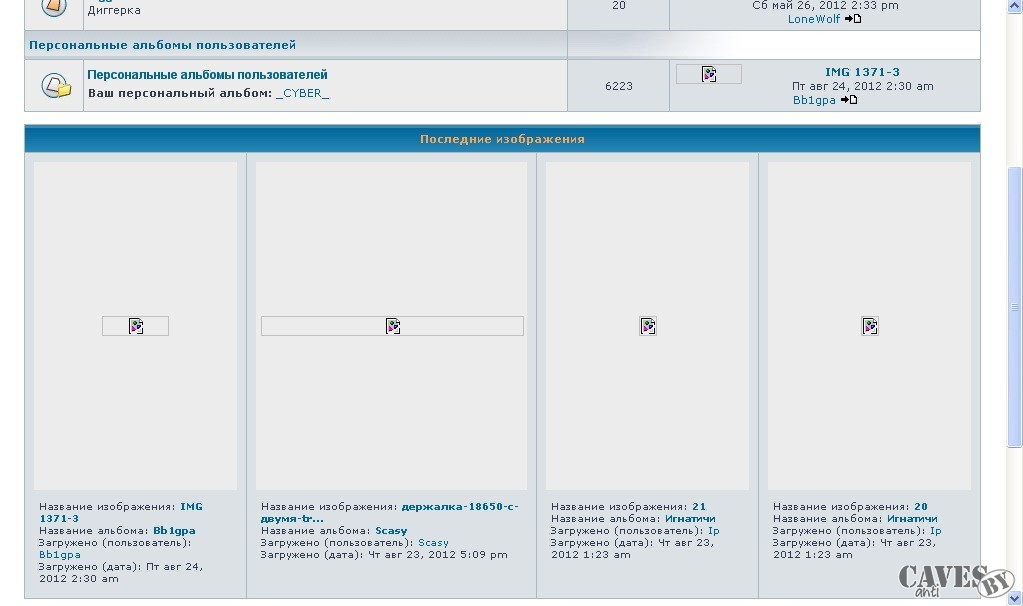Open the personal albums folder icon
The image size is (1023, 606).
[55, 85]
